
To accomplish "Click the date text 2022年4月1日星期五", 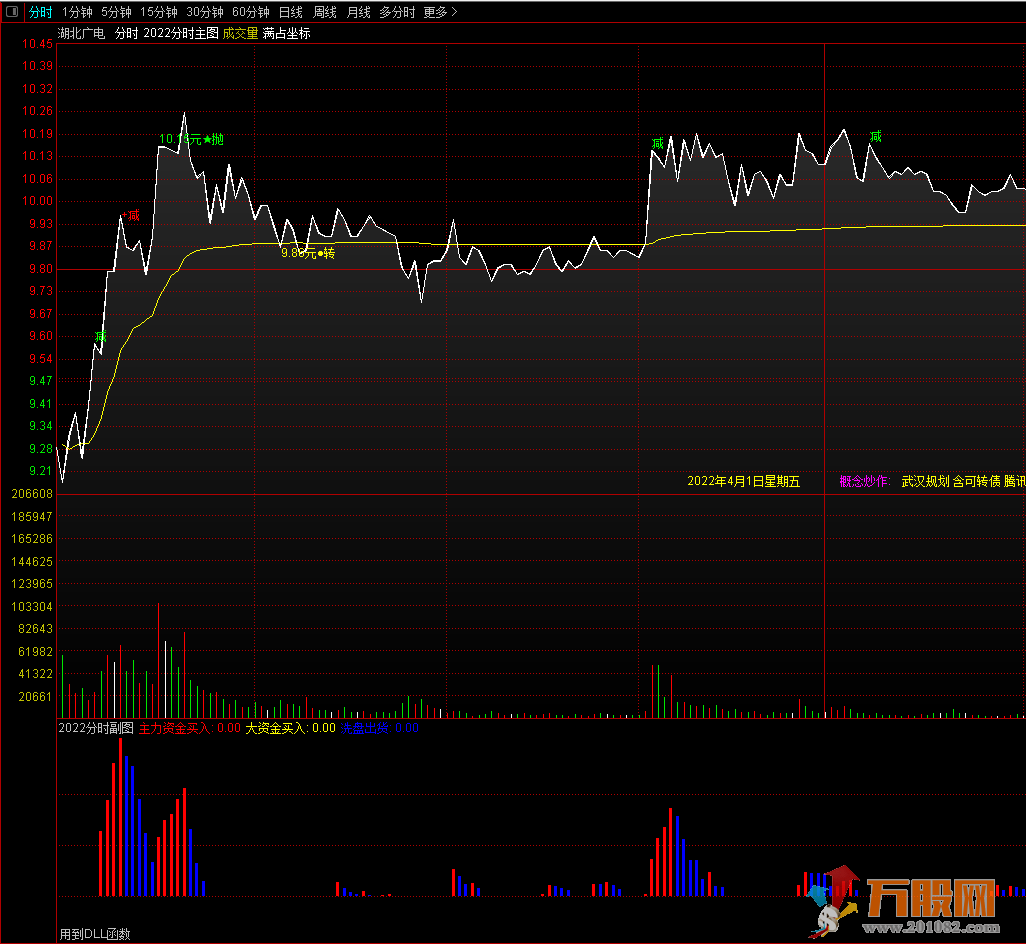I will 743,481.
